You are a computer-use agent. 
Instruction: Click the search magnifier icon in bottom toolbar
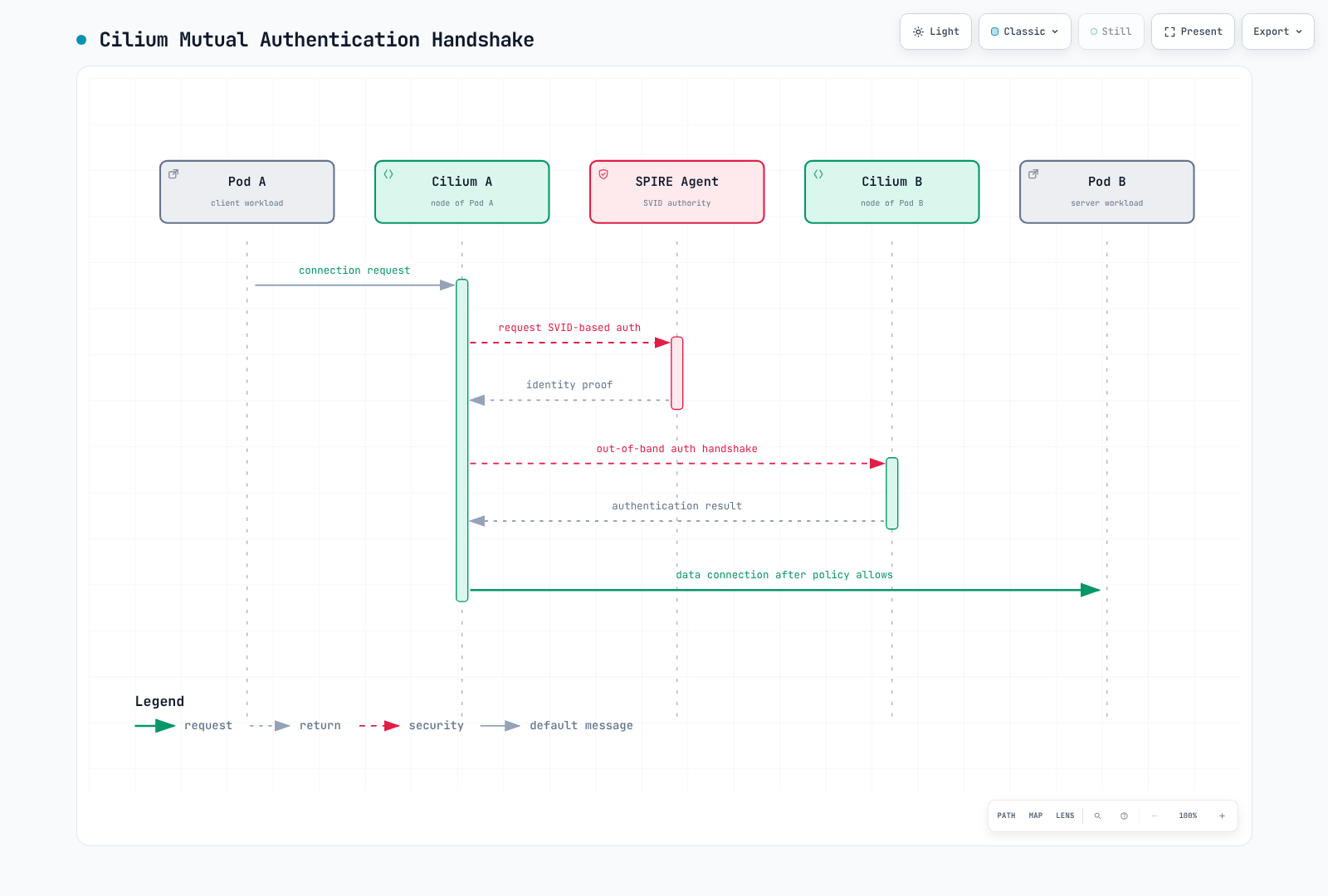(x=1097, y=816)
